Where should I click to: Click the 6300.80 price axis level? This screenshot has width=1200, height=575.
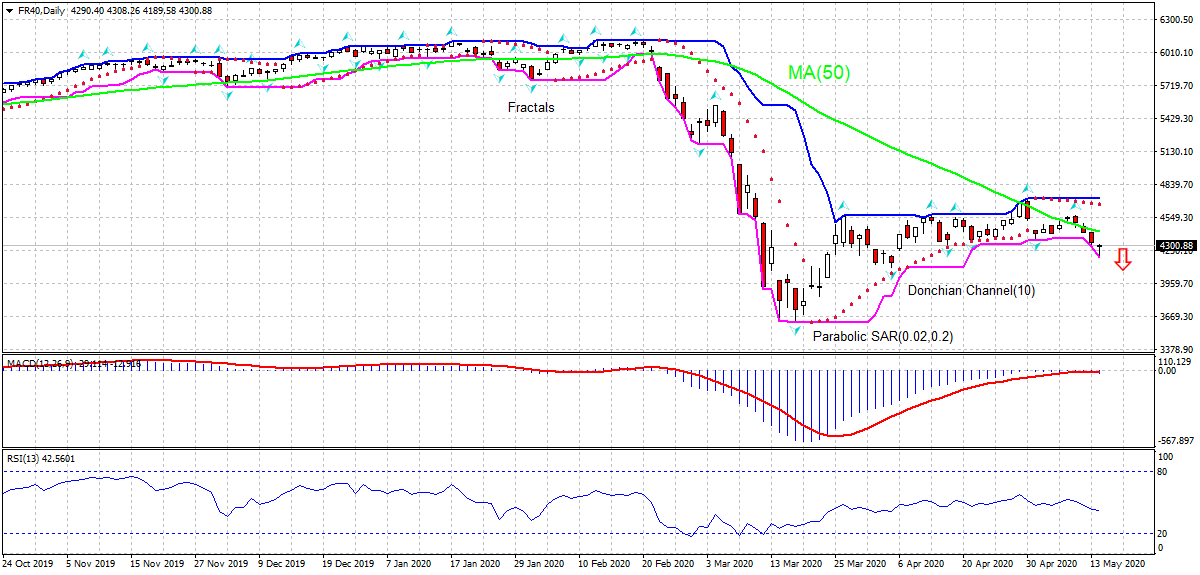point(1175,20)
